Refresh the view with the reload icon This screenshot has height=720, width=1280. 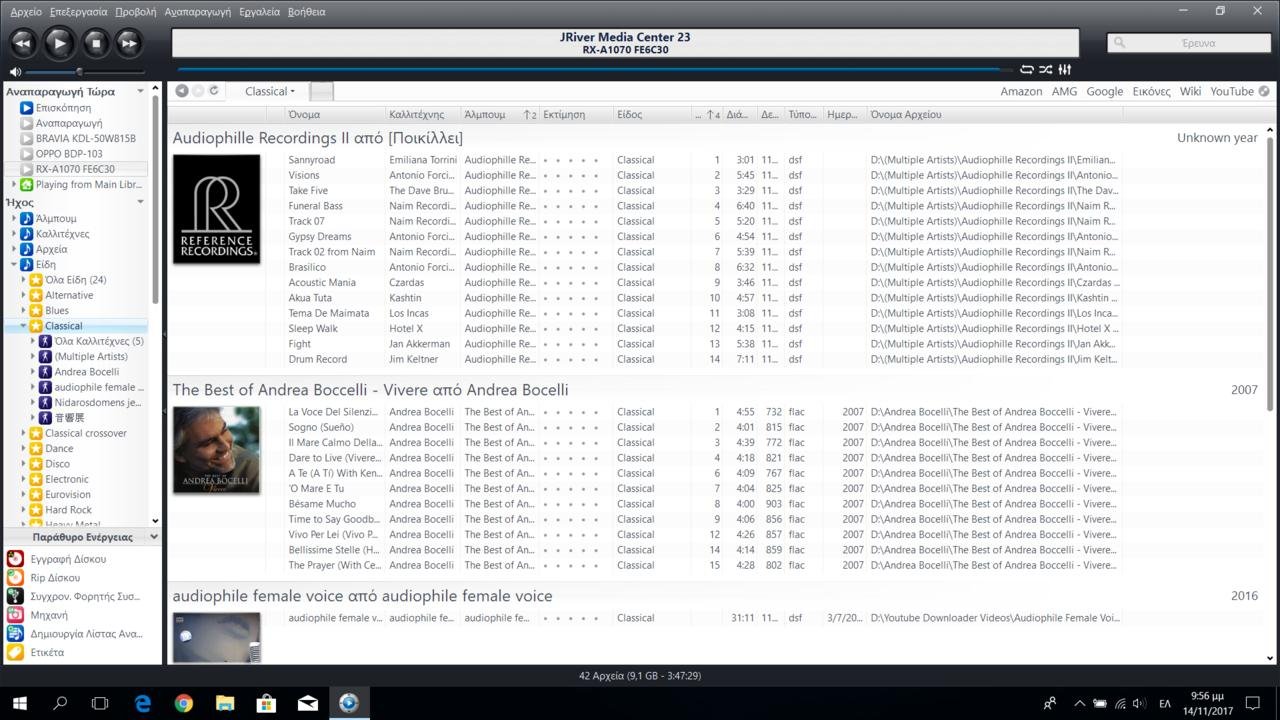click(214, 91)
